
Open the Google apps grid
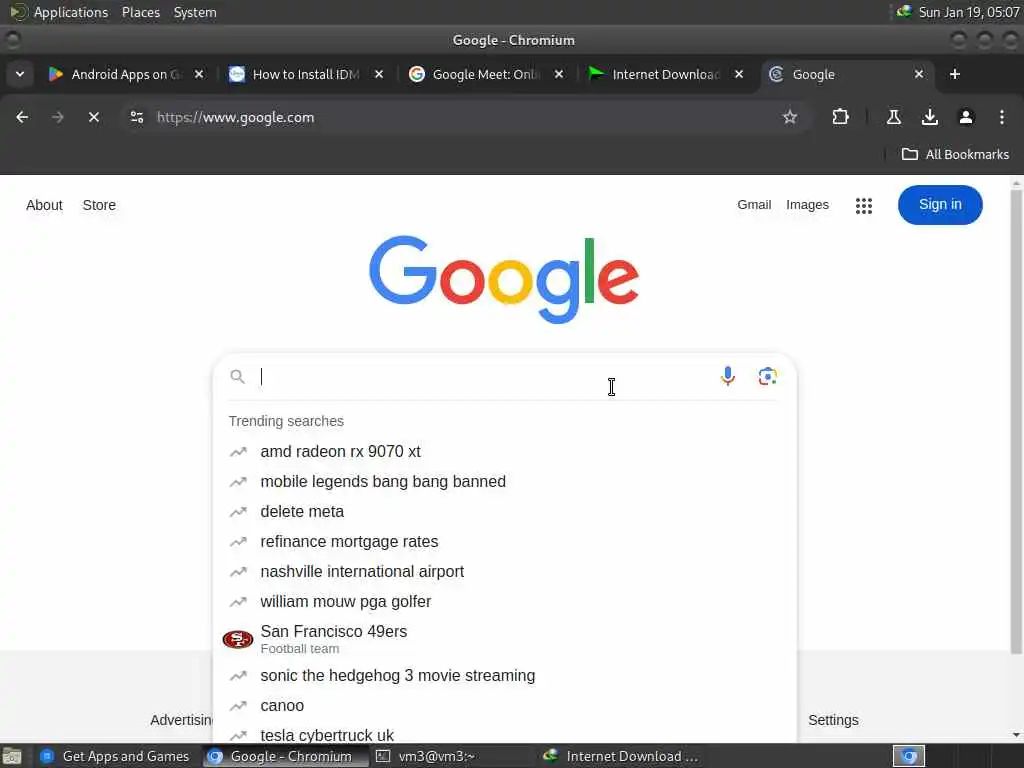(863, 206)
